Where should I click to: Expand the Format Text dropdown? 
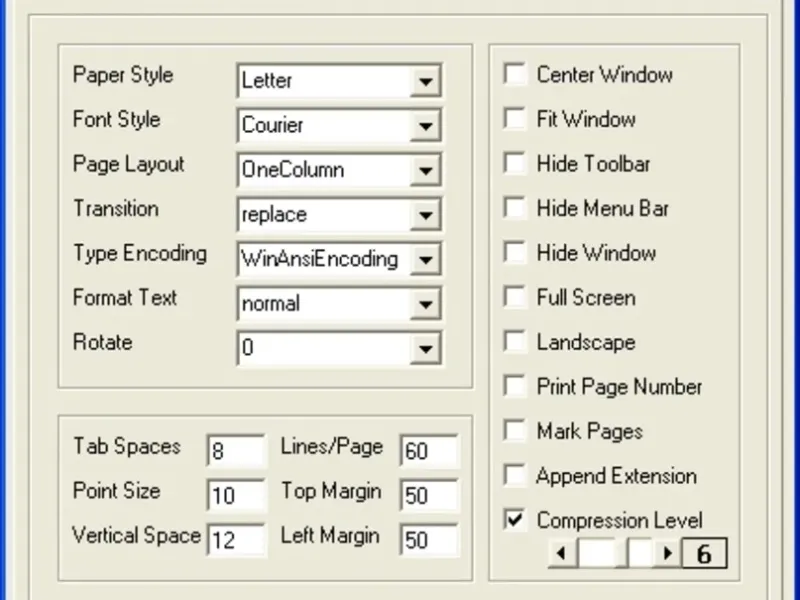click(426, 304)
